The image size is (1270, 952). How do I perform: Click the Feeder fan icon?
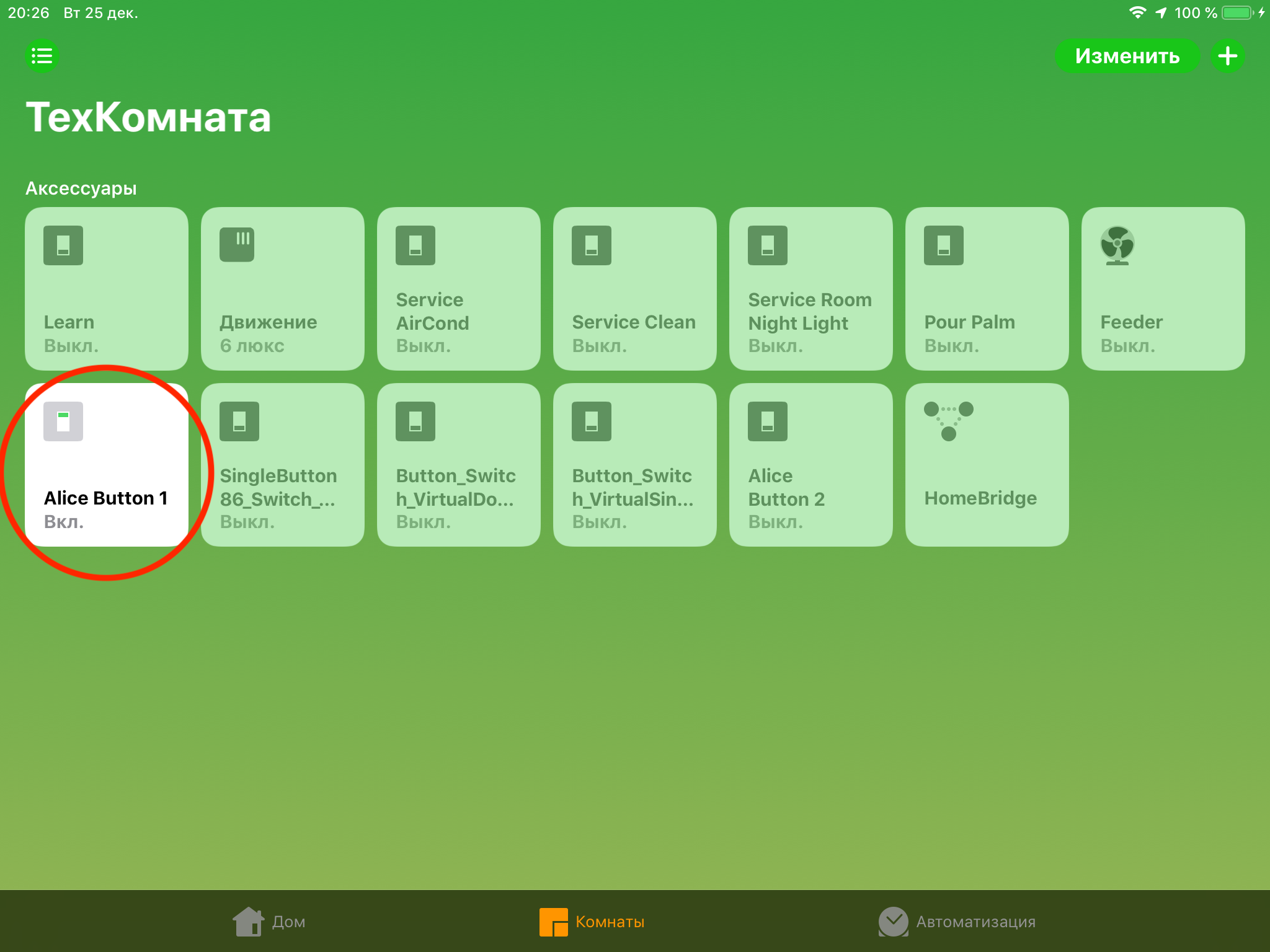[1117, 245]
